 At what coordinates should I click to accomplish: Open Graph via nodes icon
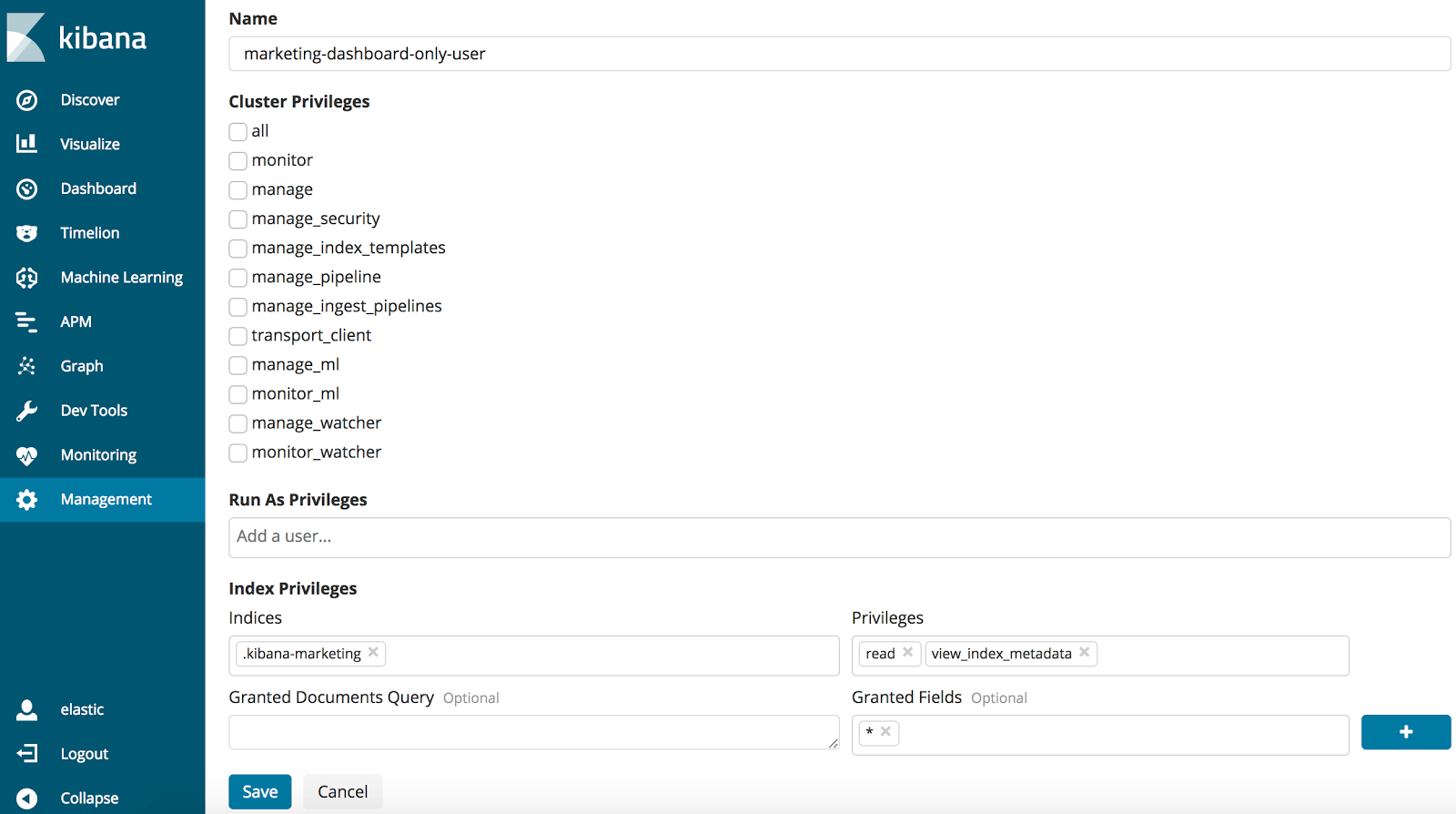(27, 366)
